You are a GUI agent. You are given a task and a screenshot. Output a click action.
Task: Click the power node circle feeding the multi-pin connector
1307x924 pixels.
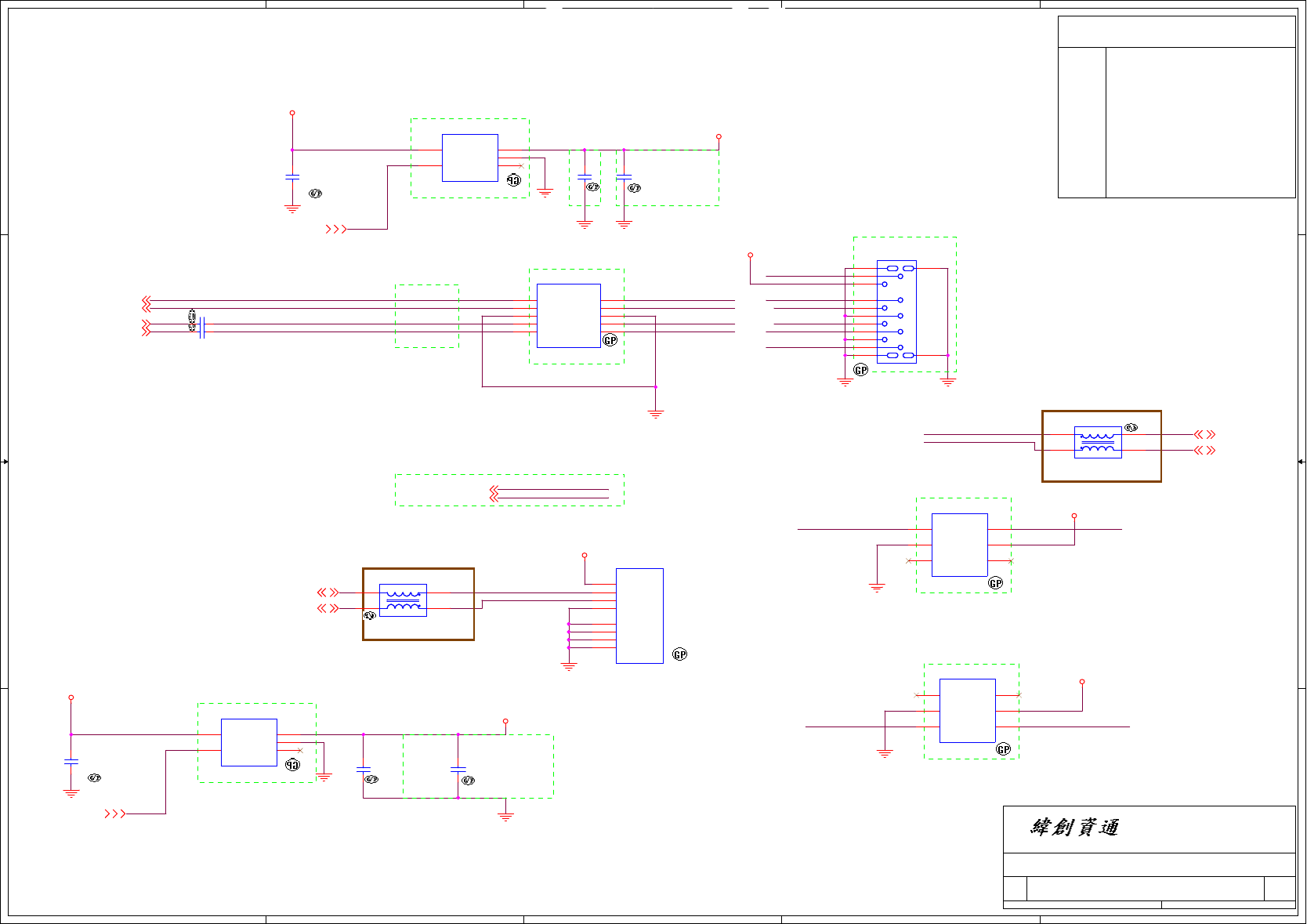pyautogui.click(x=750, y=255)
